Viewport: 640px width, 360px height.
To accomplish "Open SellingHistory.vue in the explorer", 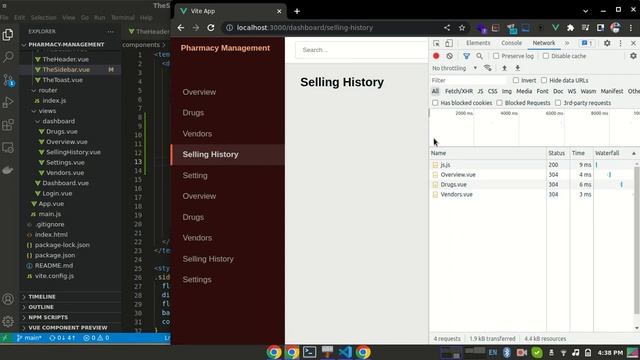I will [x=73, y=152].
